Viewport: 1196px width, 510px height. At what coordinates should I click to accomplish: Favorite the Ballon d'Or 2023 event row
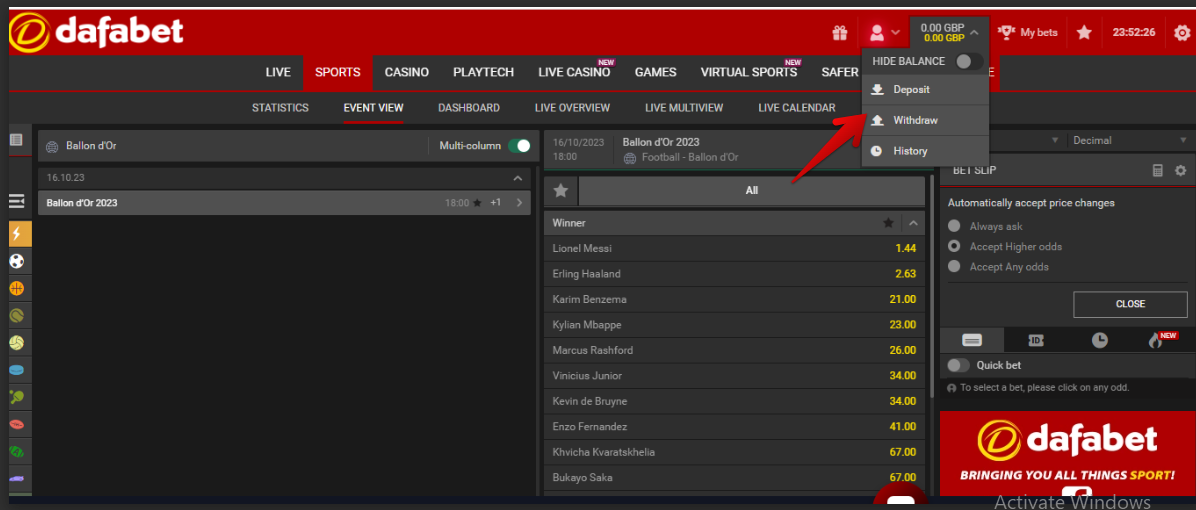click(477, 203)
